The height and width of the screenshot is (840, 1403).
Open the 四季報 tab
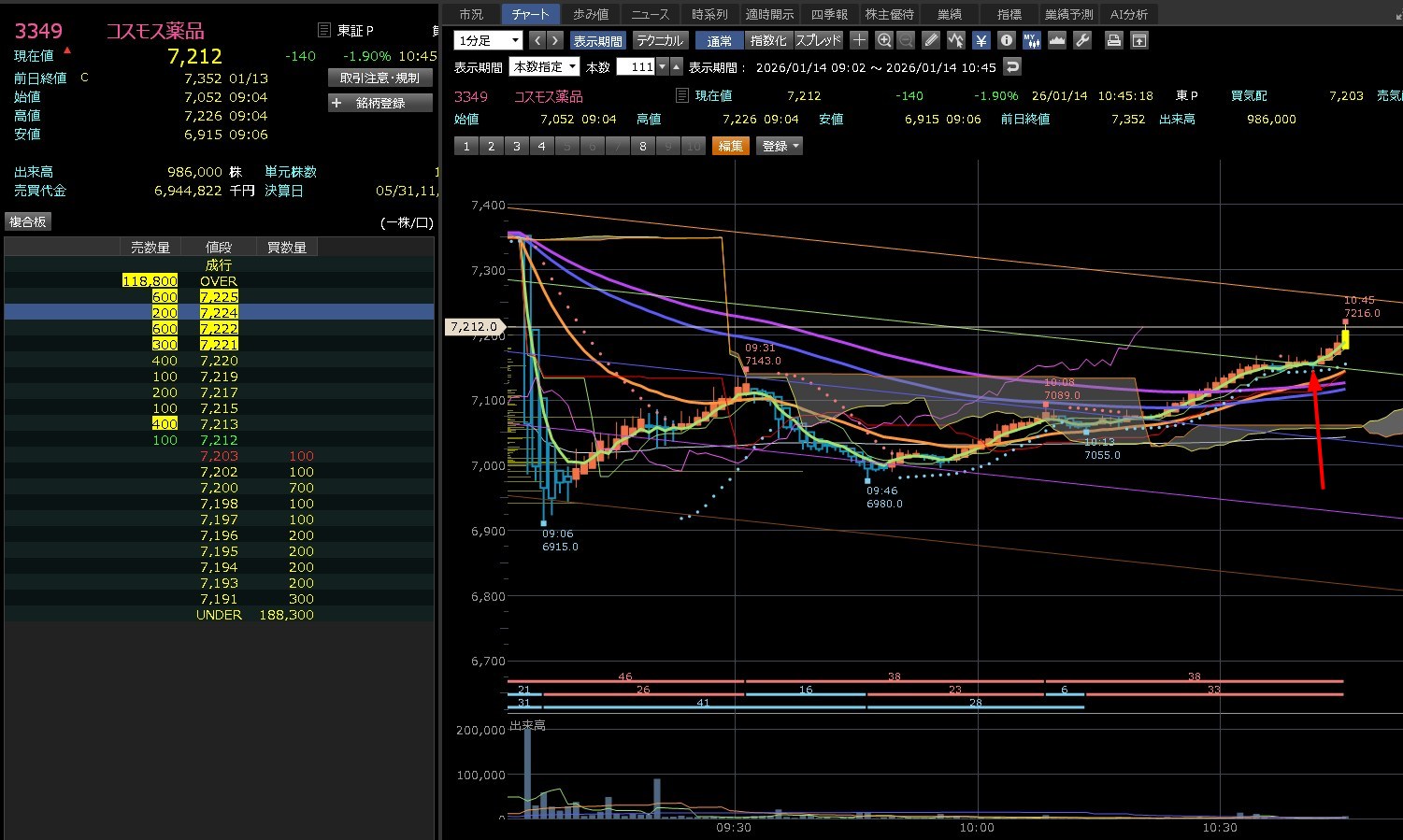(x=829, y=14)
